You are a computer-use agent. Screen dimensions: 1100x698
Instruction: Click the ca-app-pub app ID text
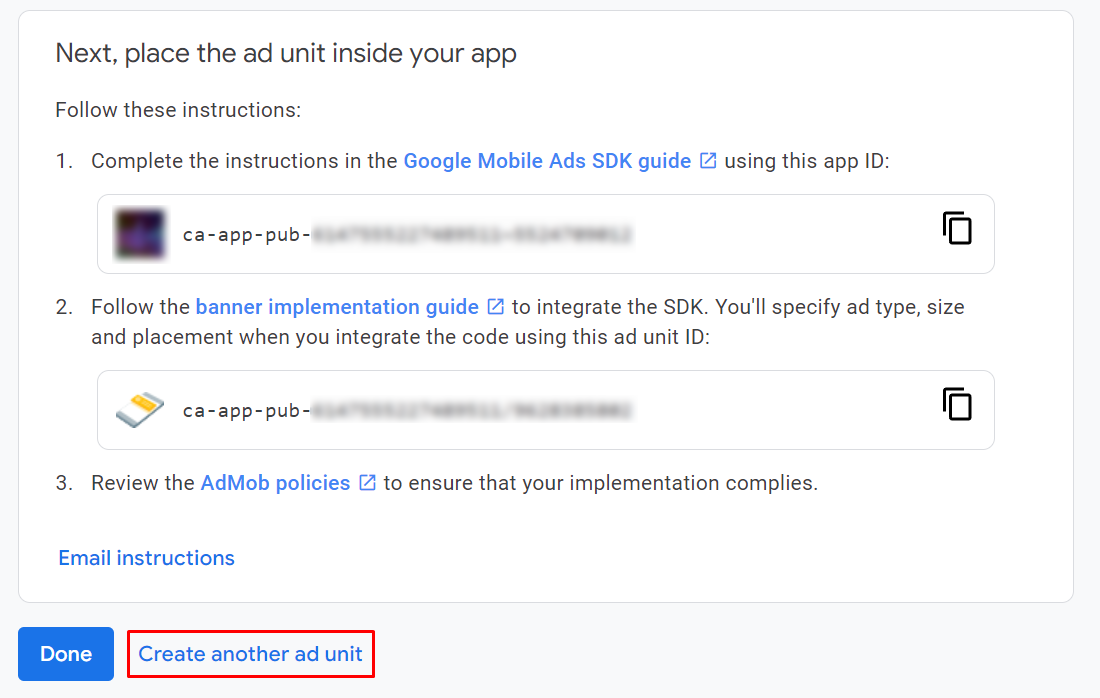406,235
